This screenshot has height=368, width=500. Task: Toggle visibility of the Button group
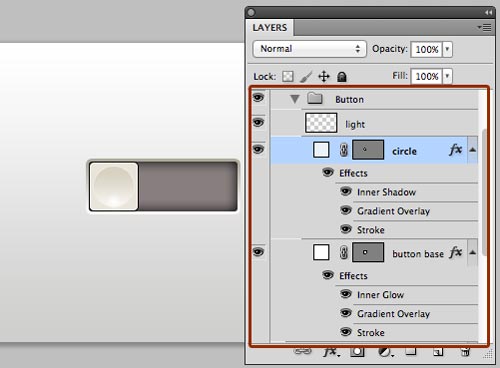[x=258, y=98]
